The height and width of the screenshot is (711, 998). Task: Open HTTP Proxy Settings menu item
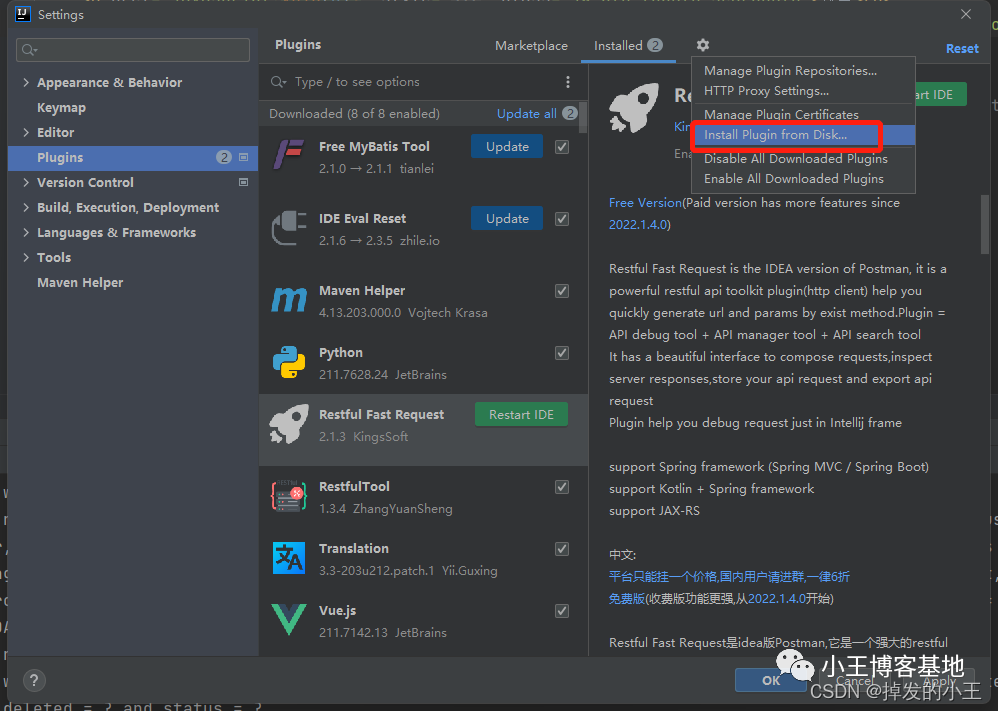tap(766, 91)
